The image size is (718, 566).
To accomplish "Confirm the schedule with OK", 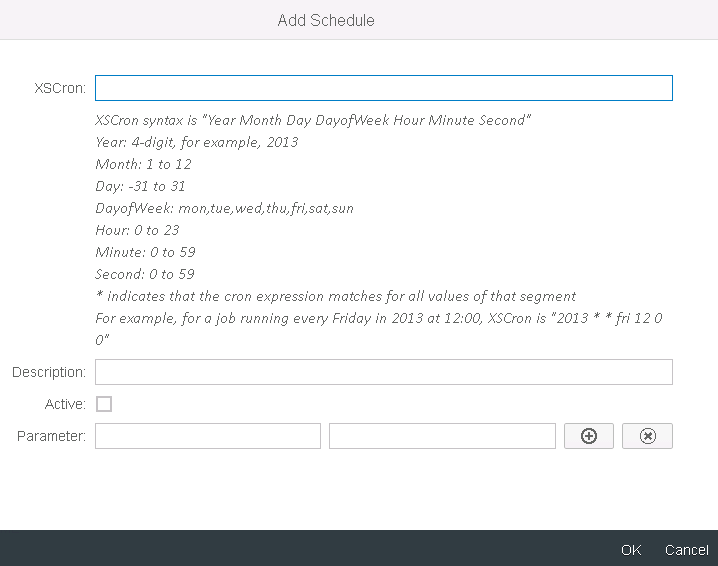I will tap(631, 550).
